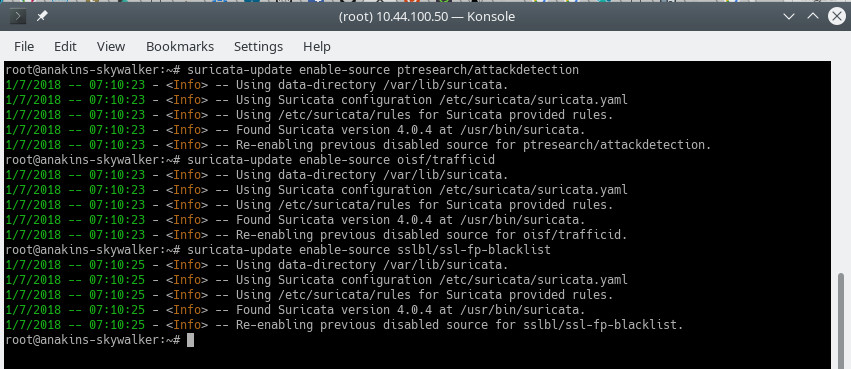Screen dimensions: 851x369
Task: Click the empty terminal area below the prompt
Action: tap(417, 359)
